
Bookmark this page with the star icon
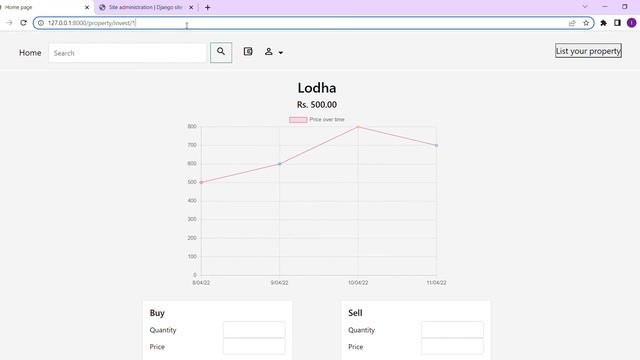pos(586,23)
